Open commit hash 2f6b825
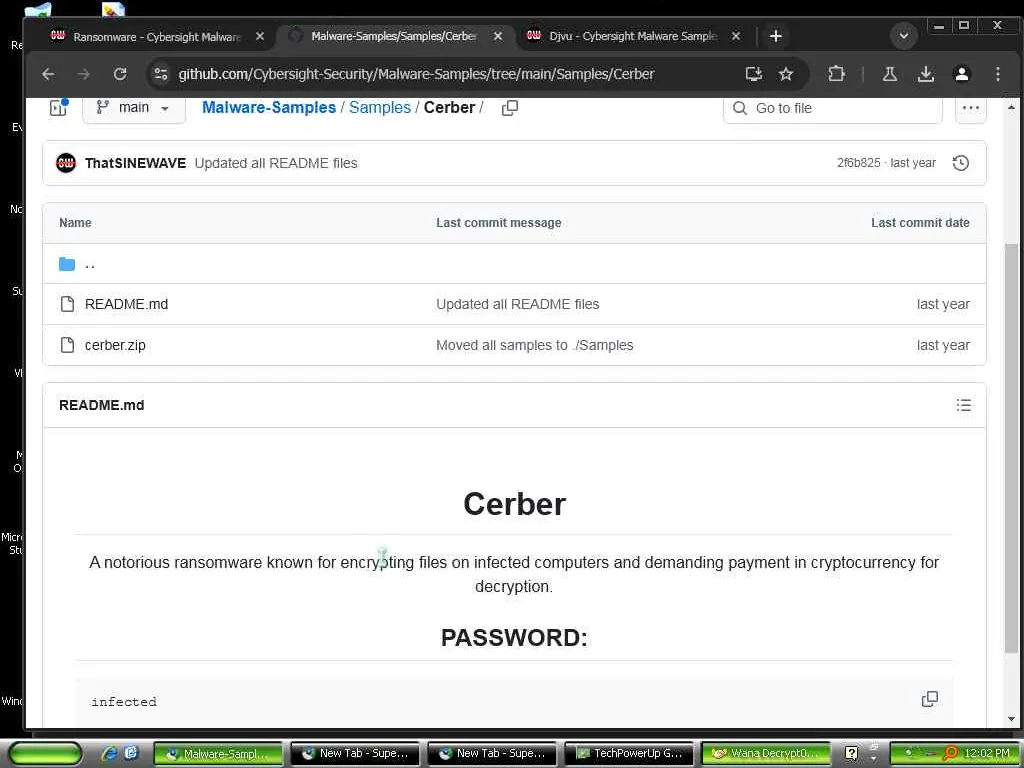 coord(858,163)
